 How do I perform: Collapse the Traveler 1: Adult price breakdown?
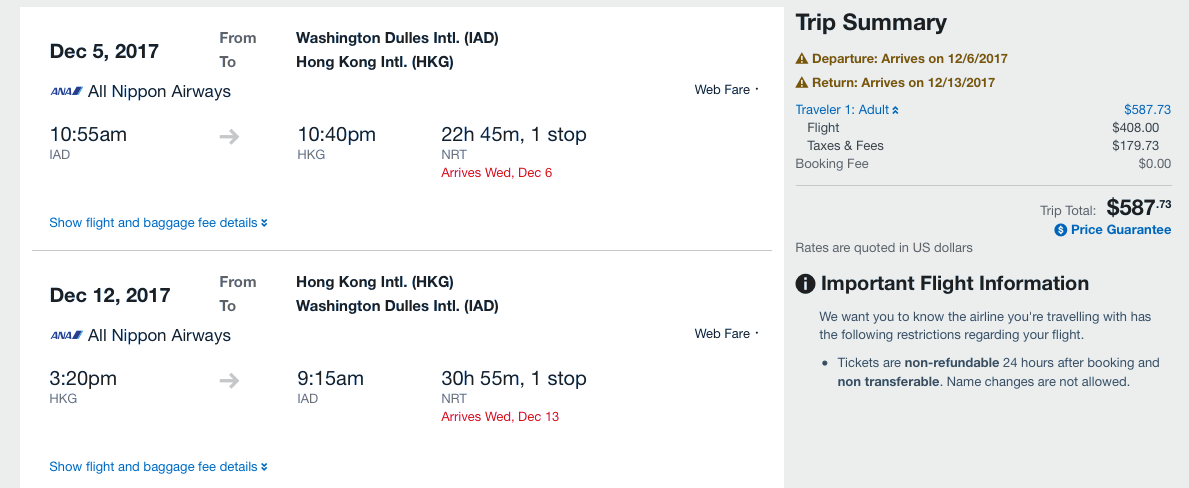847,110
